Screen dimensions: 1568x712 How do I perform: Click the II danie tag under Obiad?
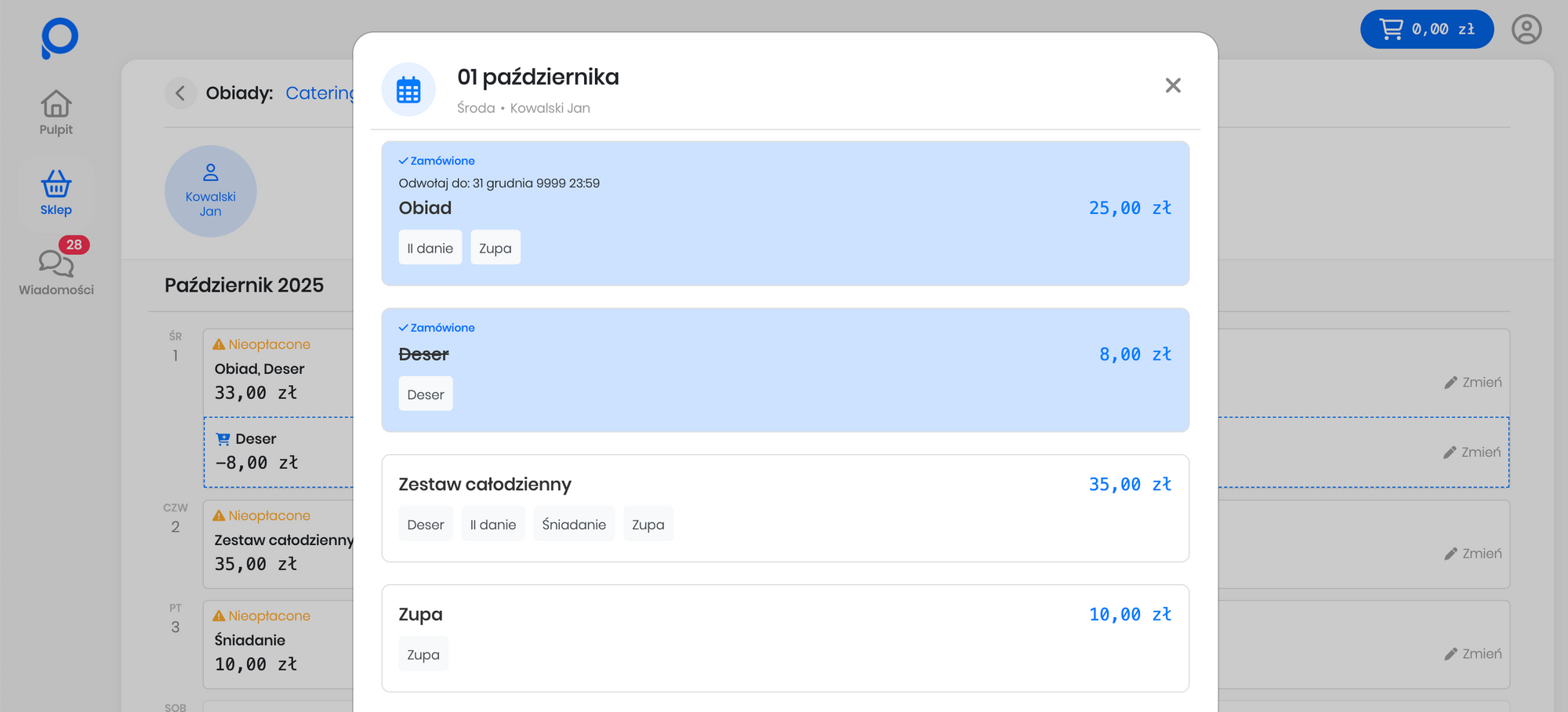tap(430, 248)
